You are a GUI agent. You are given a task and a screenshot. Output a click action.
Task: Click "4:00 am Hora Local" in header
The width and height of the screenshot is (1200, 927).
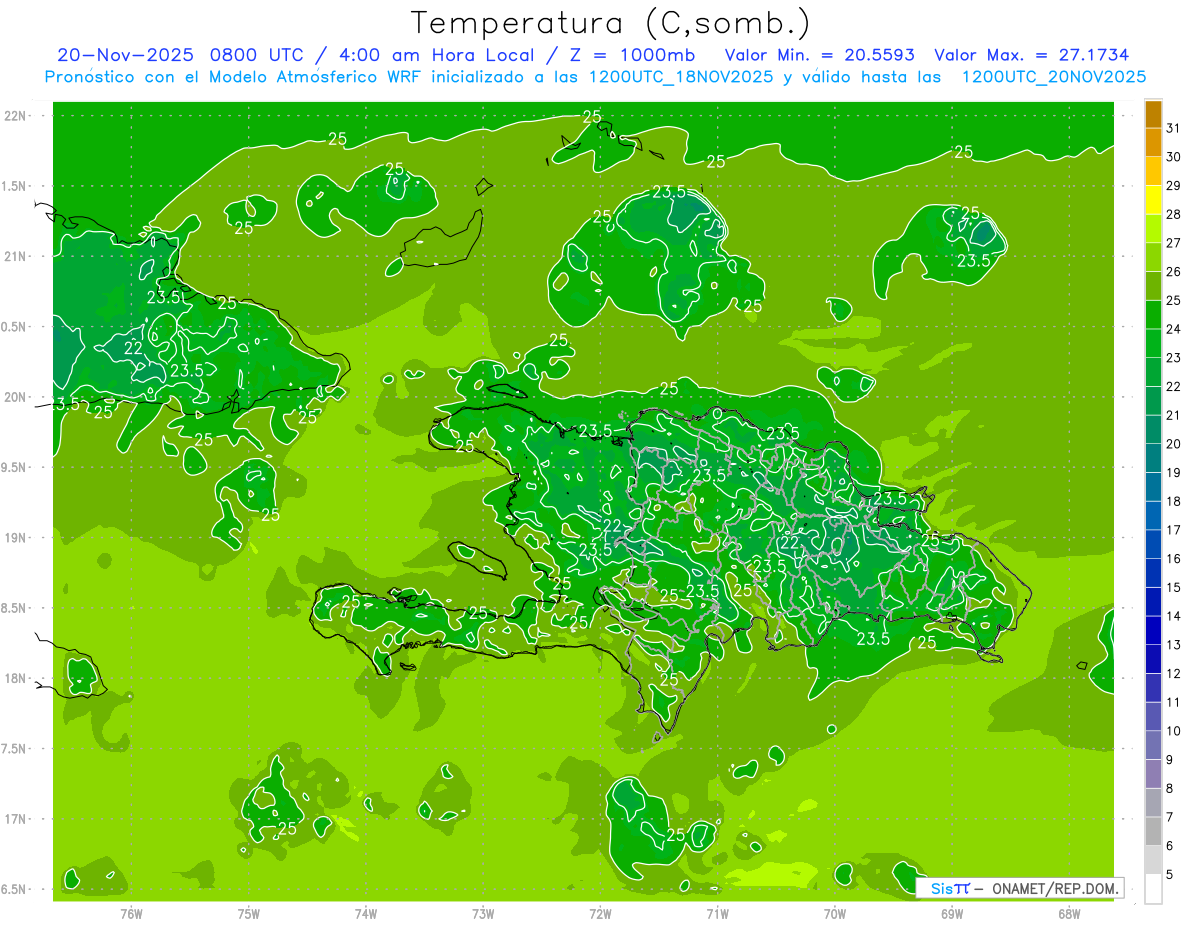[433, 55]
